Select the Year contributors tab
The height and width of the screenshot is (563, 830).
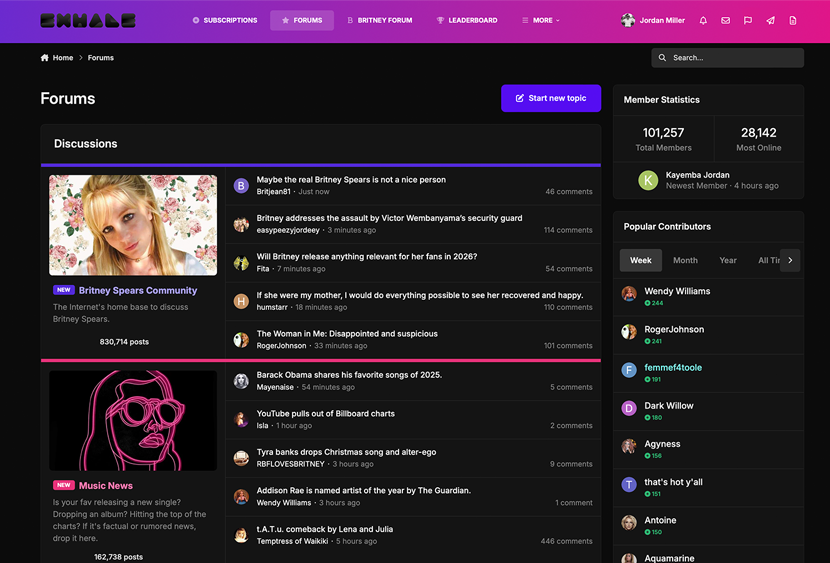(728, 260)
